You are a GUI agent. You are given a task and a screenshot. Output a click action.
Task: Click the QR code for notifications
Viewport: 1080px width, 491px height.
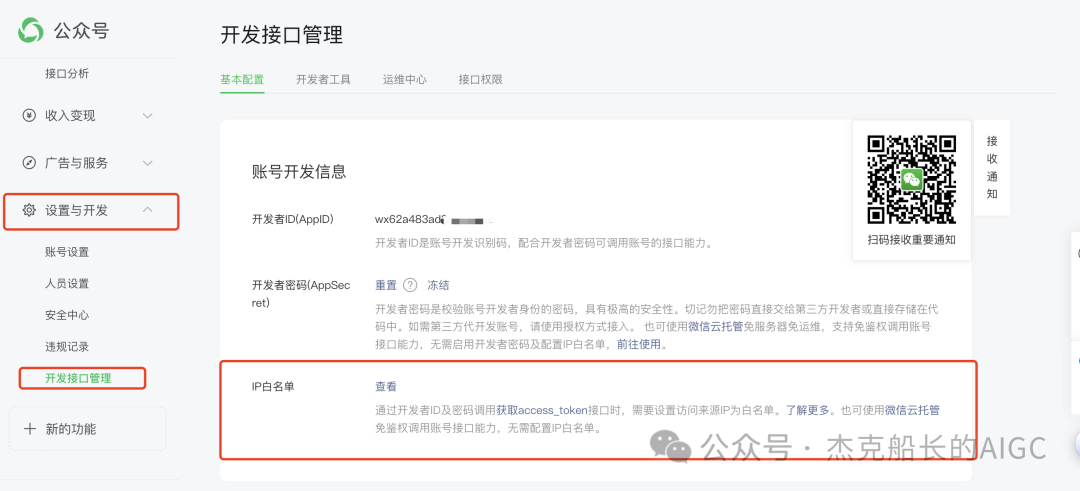[x=911, y=180]
